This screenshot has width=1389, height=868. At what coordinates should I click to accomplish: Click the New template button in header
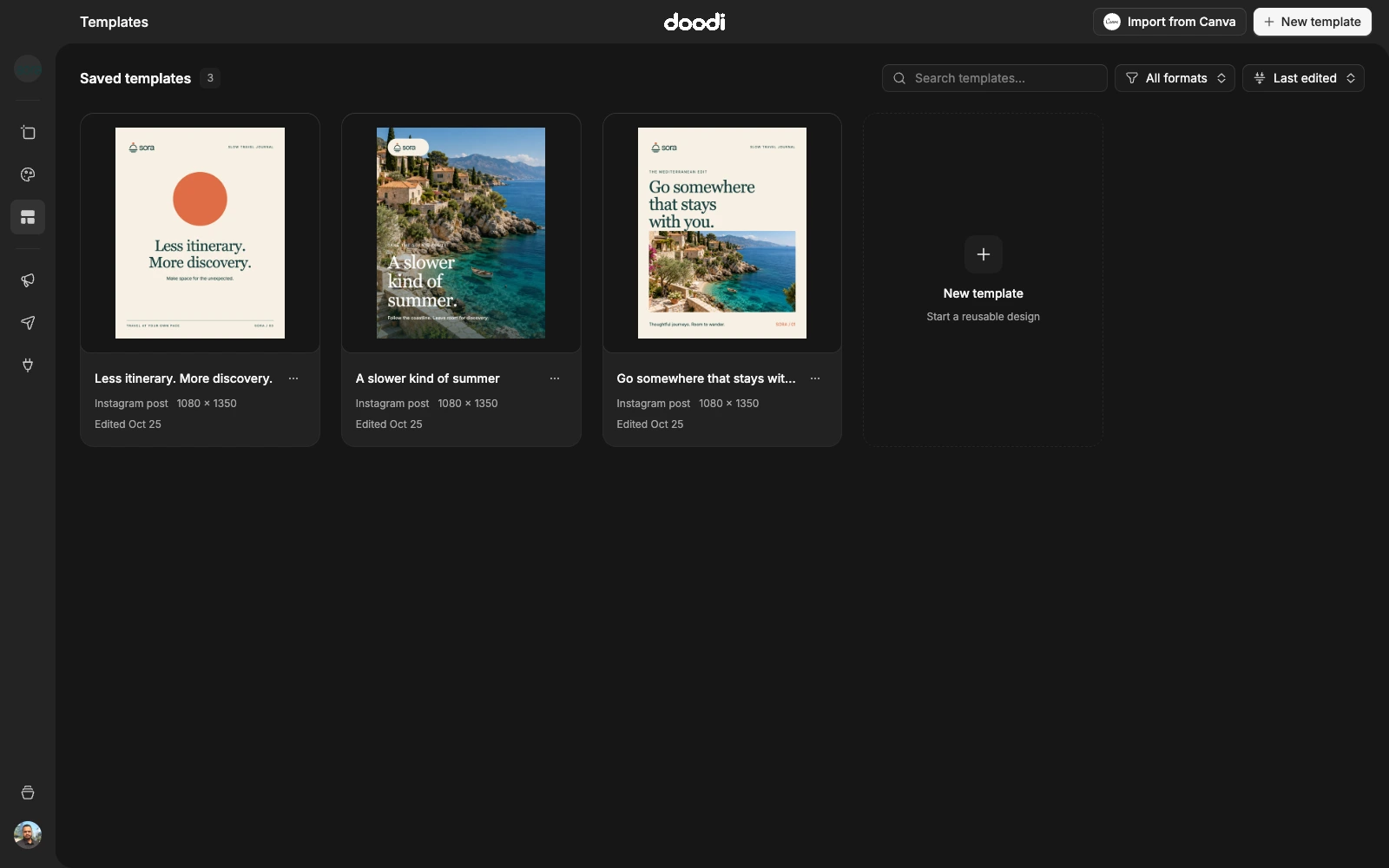[1313, 22]
